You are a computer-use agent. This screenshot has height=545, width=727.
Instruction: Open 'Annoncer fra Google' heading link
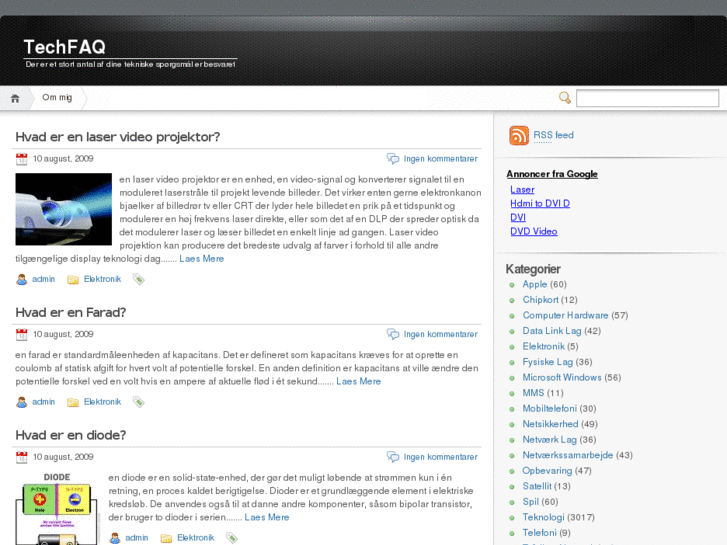coord(552,174)
